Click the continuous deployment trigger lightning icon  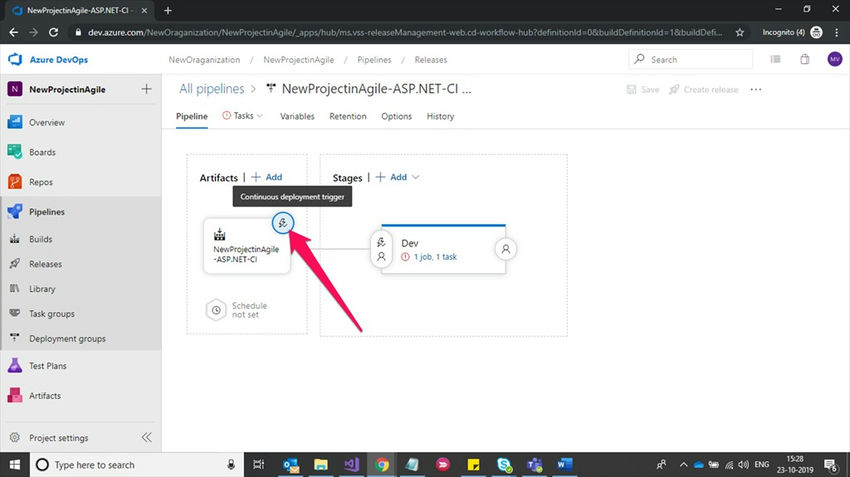coord(282,223)
